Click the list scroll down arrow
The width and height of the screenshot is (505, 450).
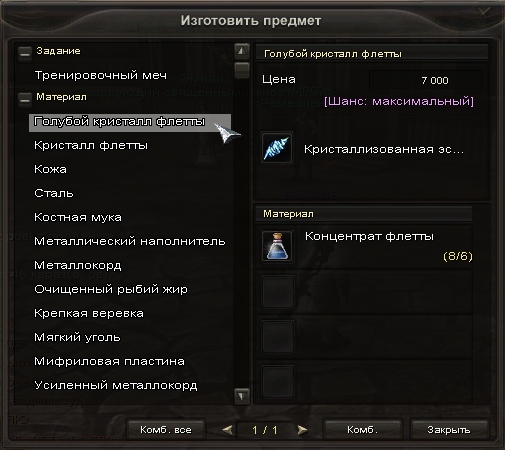(x=242, y=396)
